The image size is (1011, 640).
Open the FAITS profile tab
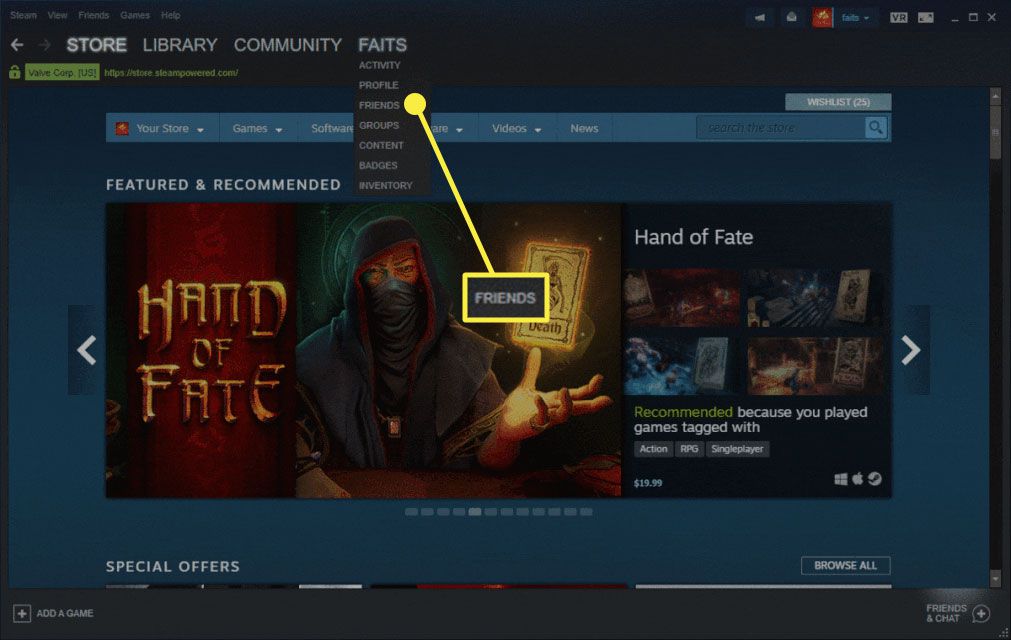pos(382,44)
